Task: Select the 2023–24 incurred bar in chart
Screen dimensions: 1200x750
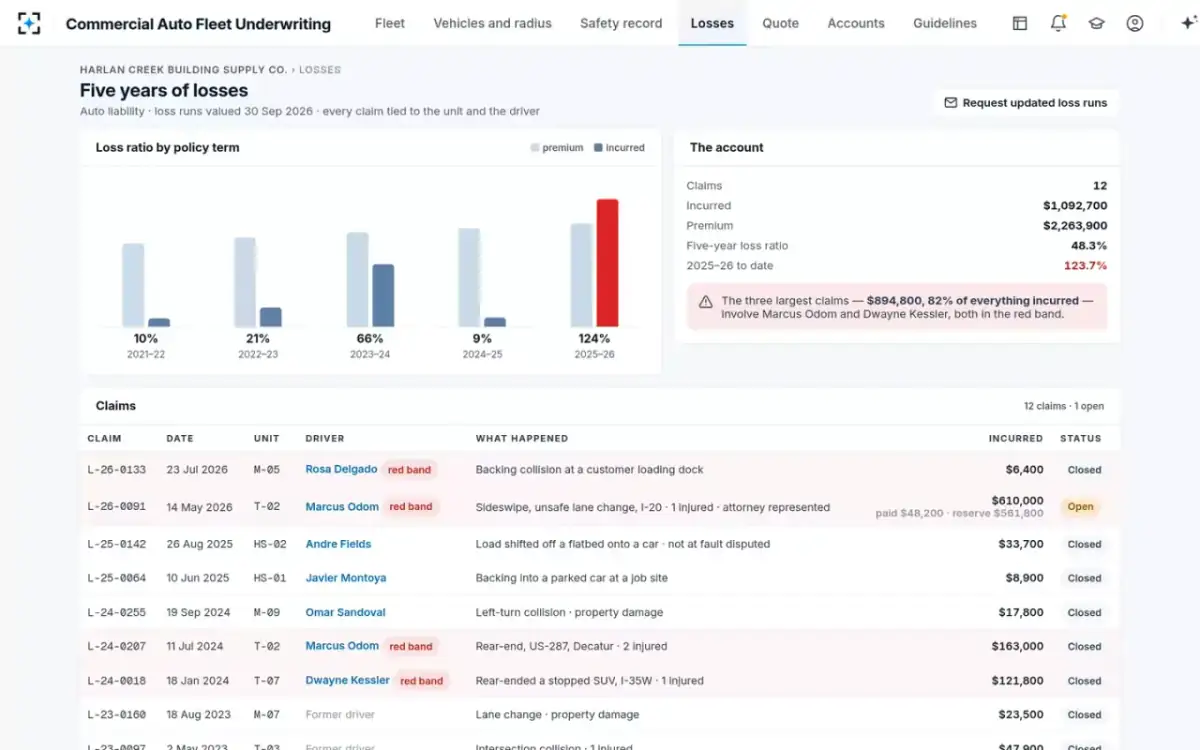Action: pos(383,296)
